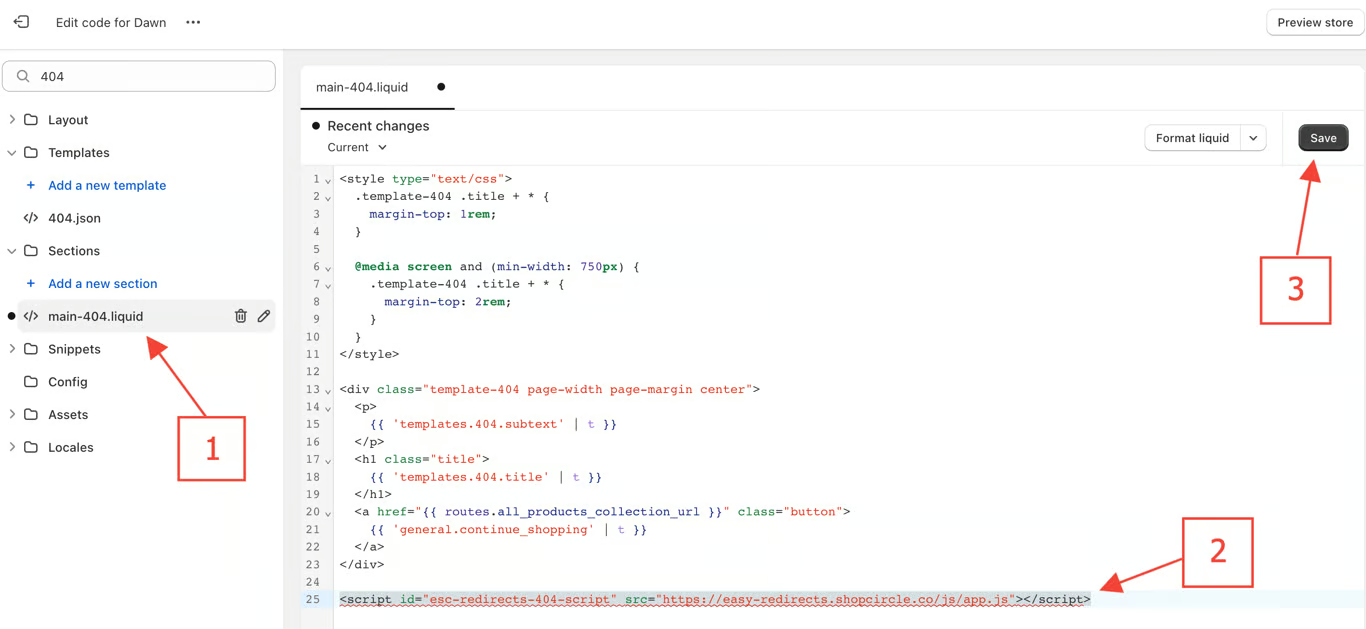Collapse the Sections folder chevron

[x=12, y=251]
